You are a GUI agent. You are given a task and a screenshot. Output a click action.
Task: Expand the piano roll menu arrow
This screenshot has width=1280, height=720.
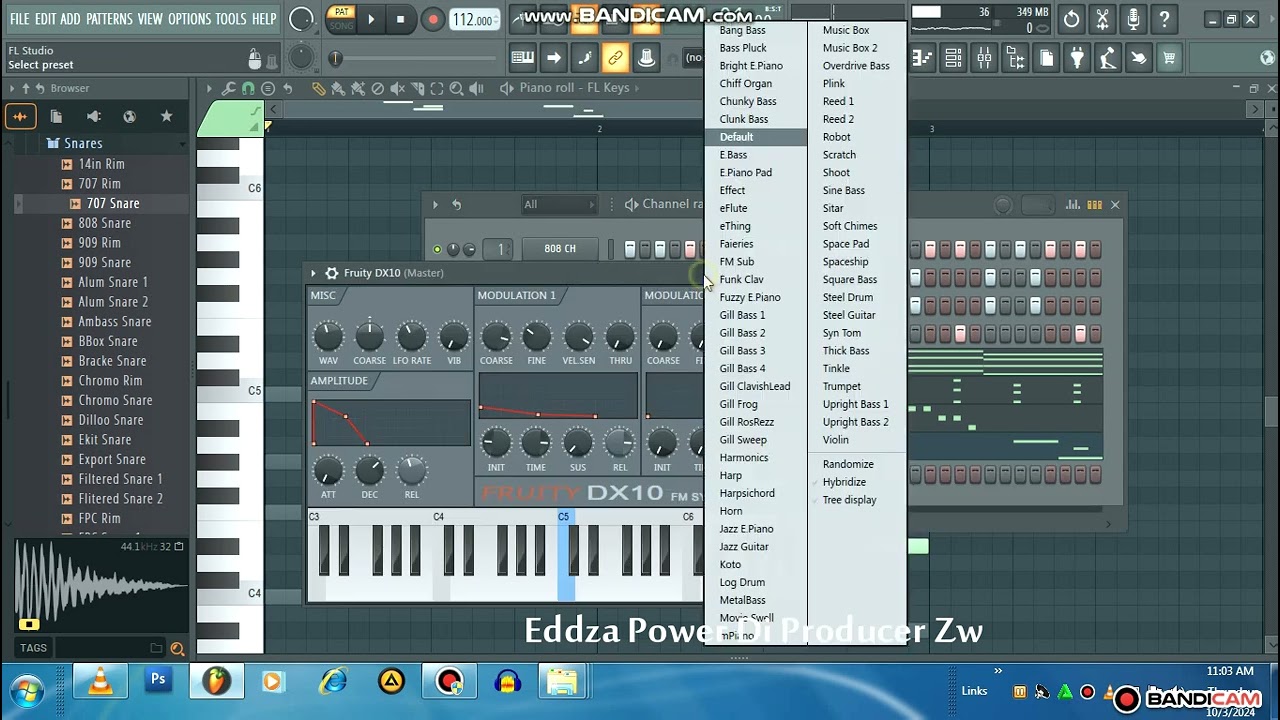tap(209, 88)
